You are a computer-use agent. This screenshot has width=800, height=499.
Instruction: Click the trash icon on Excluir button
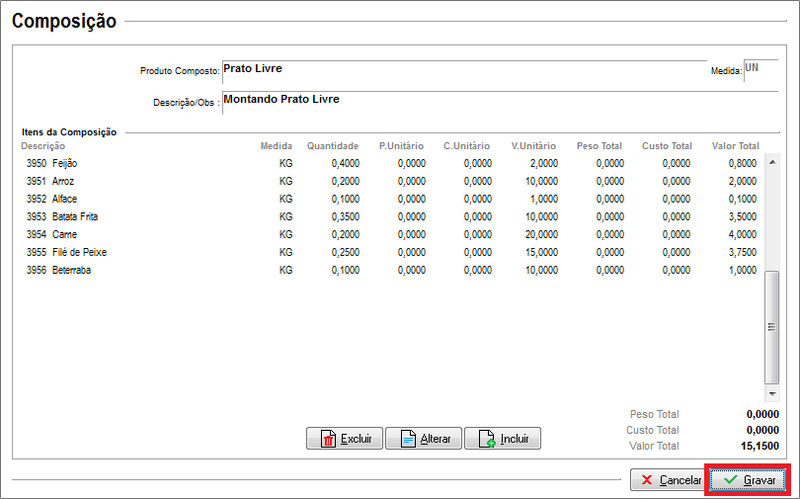(327, 439)
